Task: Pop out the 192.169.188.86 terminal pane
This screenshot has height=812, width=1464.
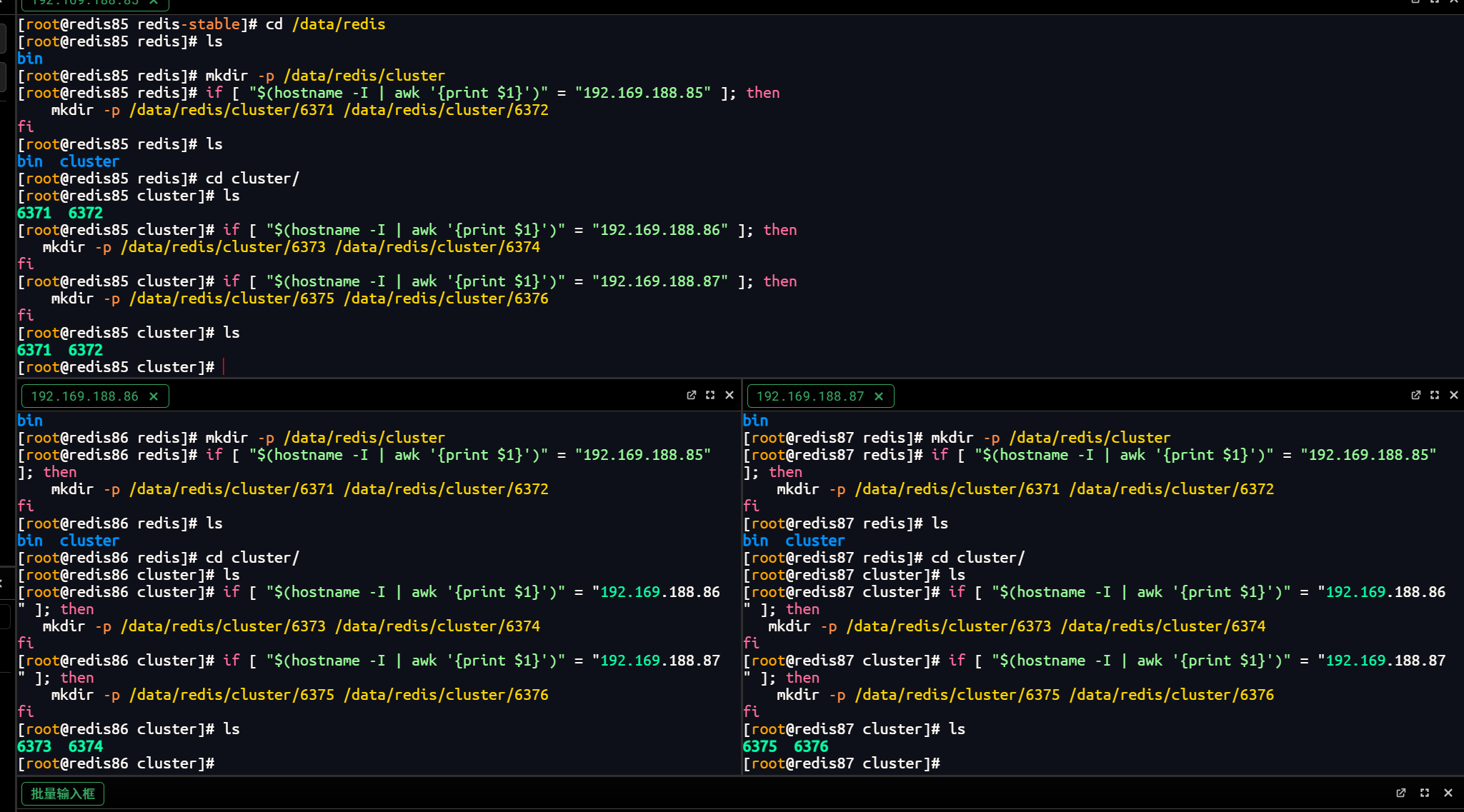Action: pyautogui.click(x=691, y=395)
